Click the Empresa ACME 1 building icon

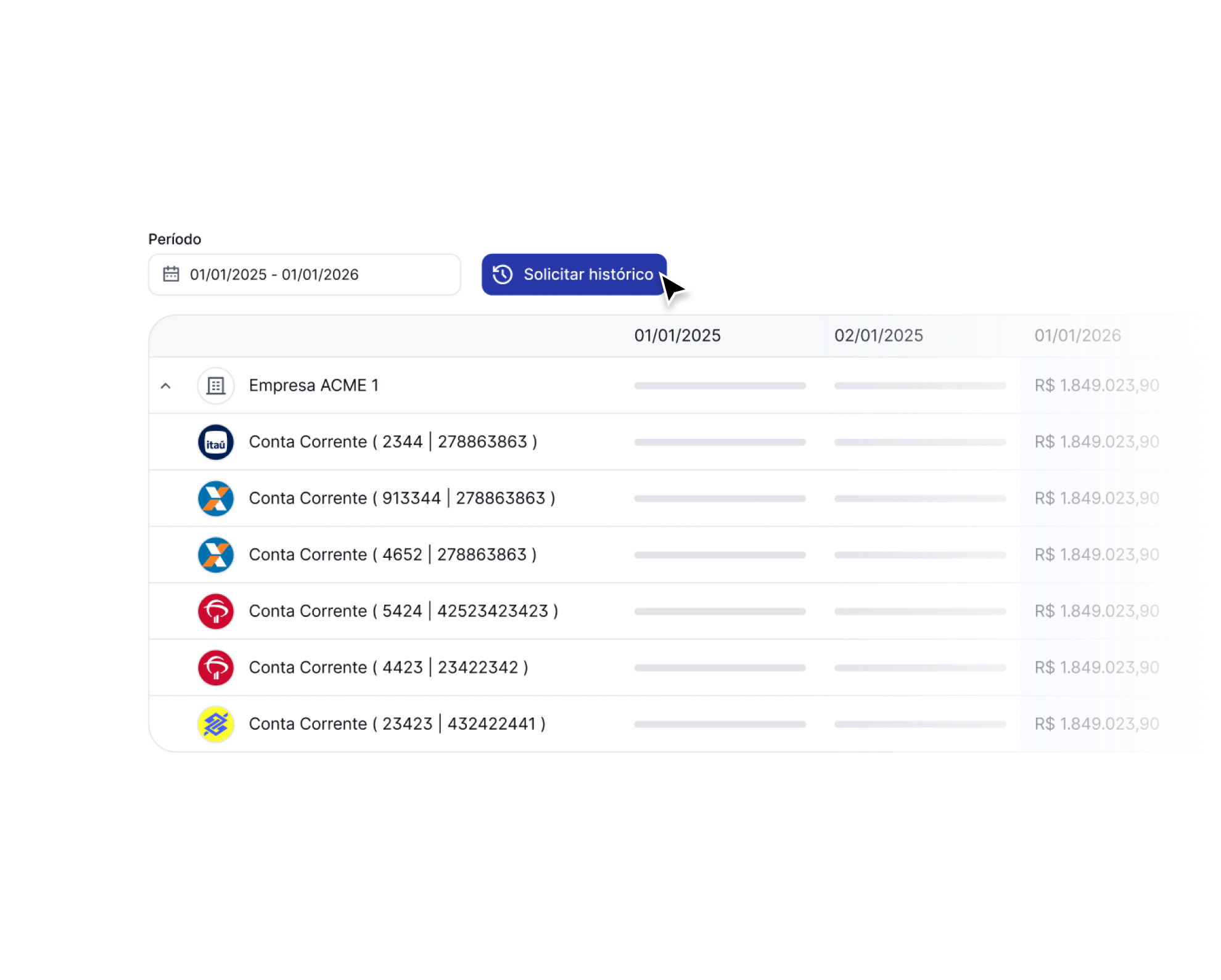click(x=216, y=386)
